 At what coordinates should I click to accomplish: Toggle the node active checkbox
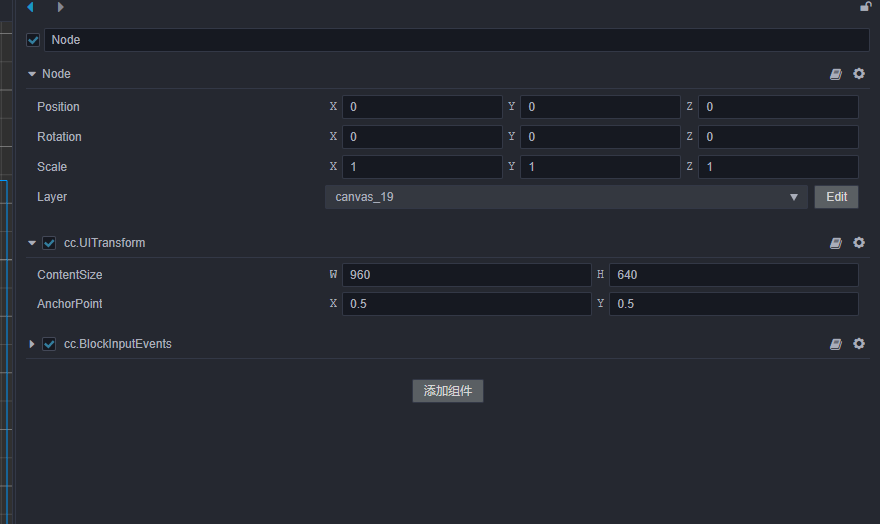point(33,40)
